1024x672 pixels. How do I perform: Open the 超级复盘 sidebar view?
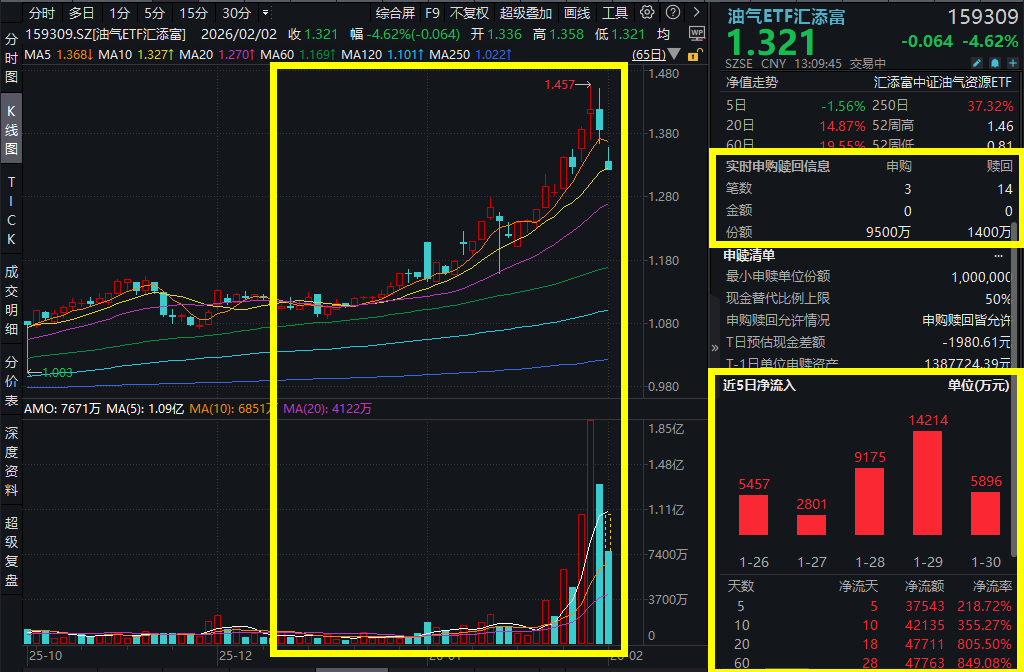(x=11, y=551)
